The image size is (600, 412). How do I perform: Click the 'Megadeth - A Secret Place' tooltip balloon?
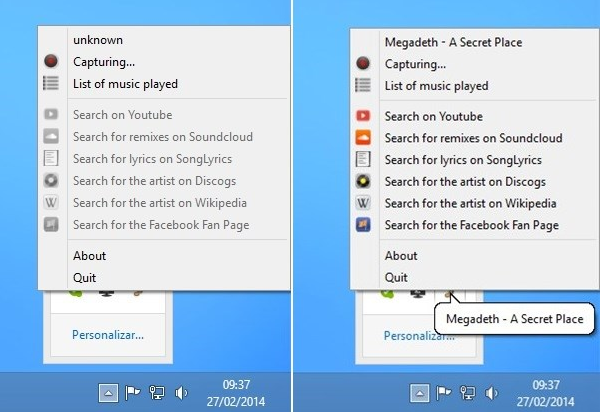point(515,318)
